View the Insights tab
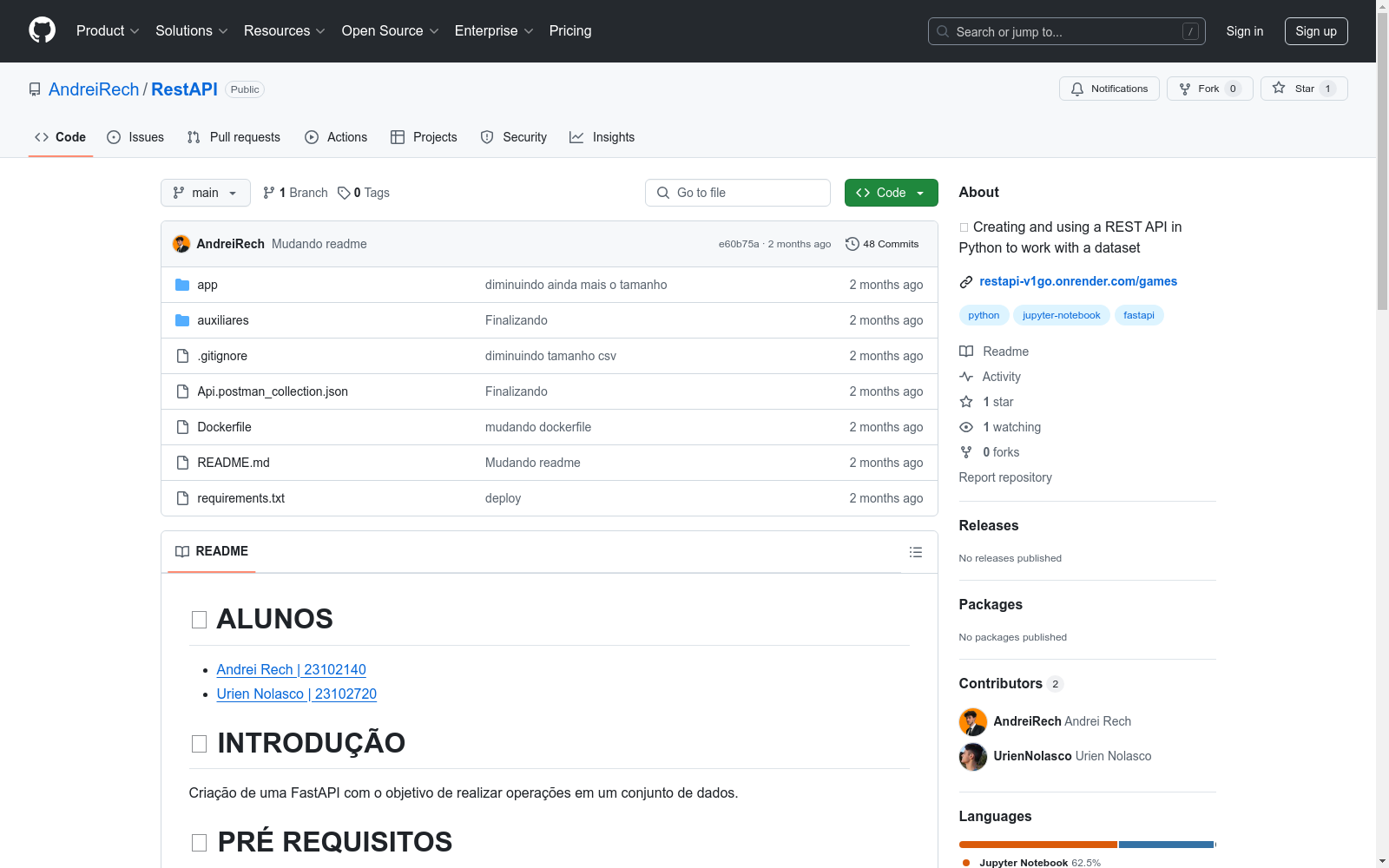The width and height of the screenshot is (1389, 868). pyautogui.click(x=602, y=137)
